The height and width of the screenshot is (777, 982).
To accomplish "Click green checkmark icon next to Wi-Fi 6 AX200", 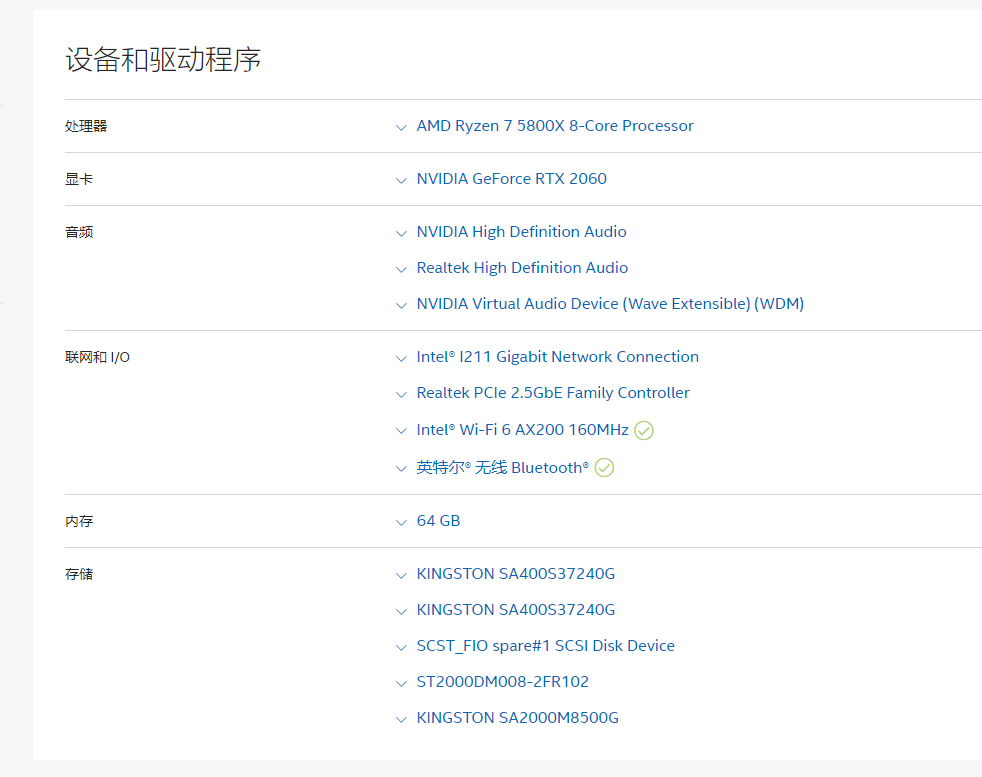I will point(644,430).
